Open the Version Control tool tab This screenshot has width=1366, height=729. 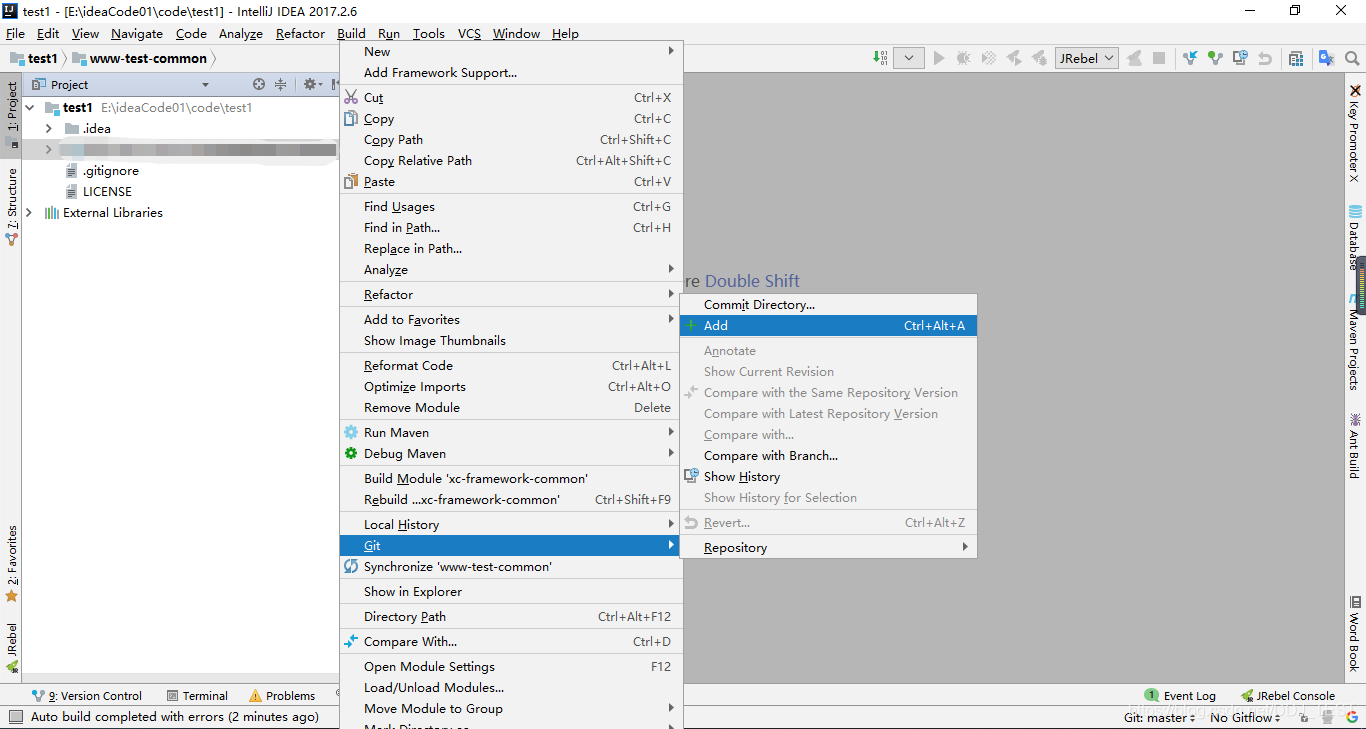86,695
